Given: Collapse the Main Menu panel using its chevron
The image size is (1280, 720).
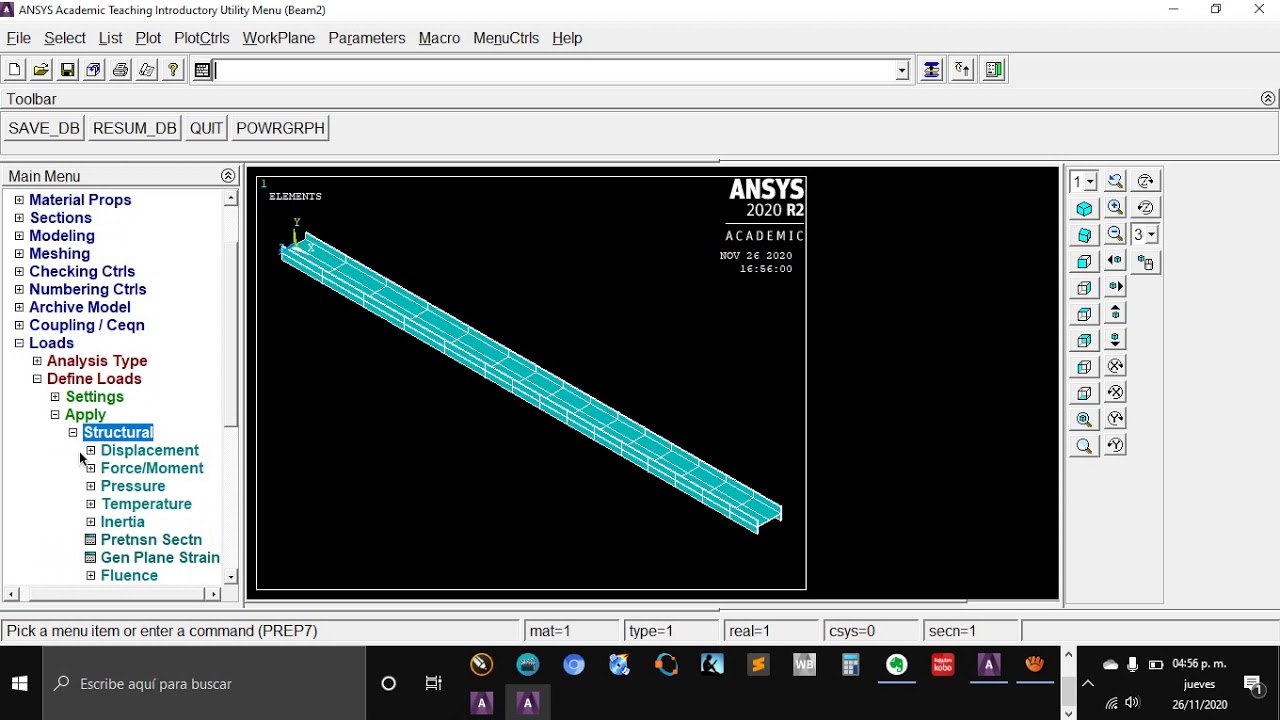Looking at the screenshot, I should tap(228, 176).
